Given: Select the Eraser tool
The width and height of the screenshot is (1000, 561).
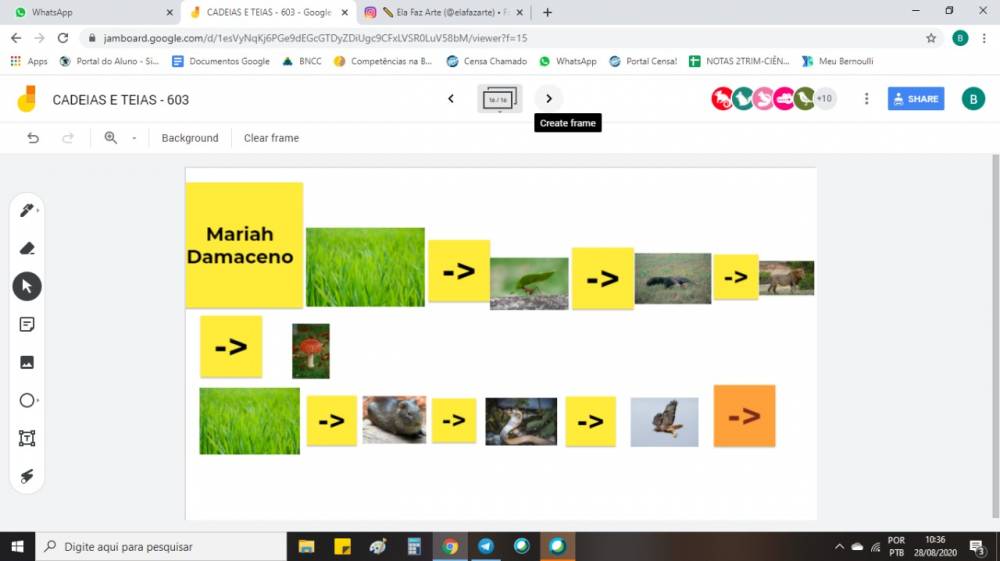Looking at the screenshot, I should (x=27, y=249).
